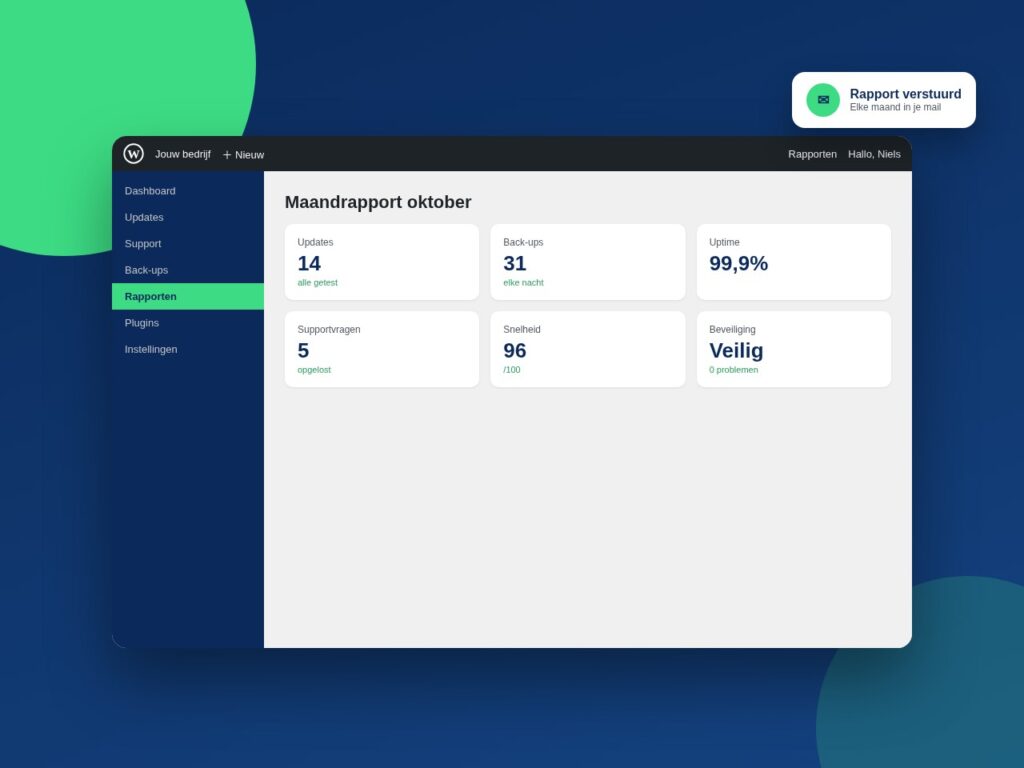Viewport: 1024px width, 768px height.
Task: Click the plus icon beside Nieuw
Action: pyautogui.click(x=227, y=155)
